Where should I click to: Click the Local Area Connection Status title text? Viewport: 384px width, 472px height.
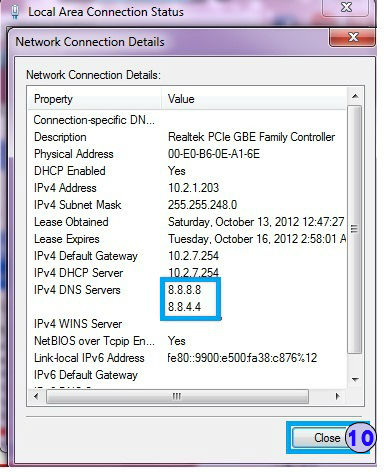click(106, 12)
